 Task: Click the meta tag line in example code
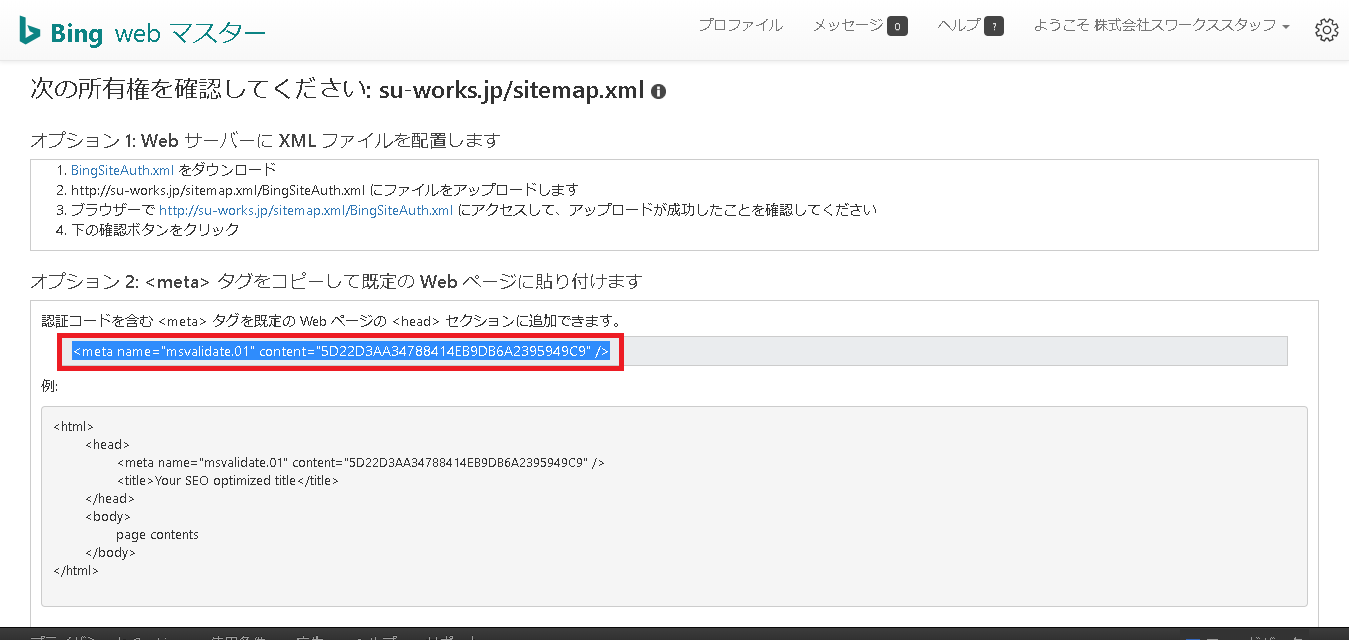(x=360, y=463)
